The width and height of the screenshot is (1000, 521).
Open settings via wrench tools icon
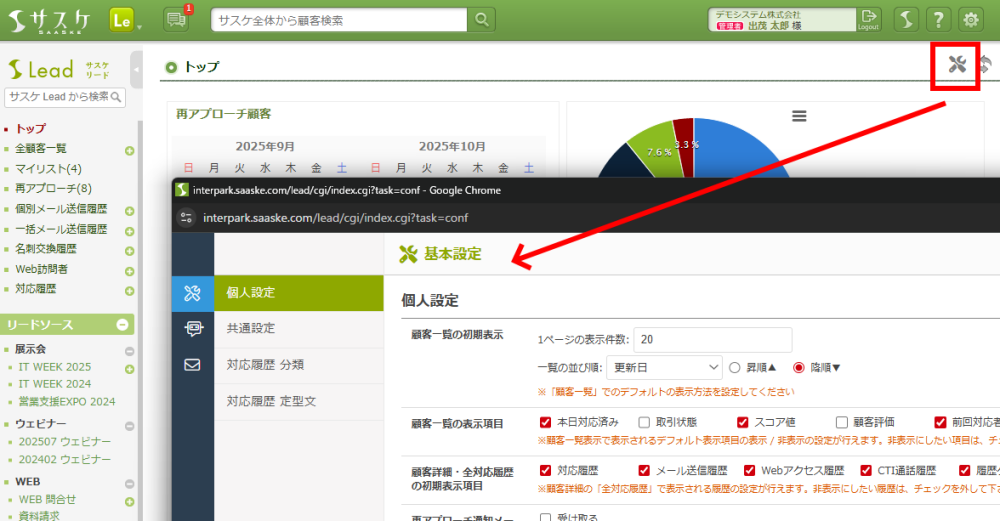(x=957, y=66)
